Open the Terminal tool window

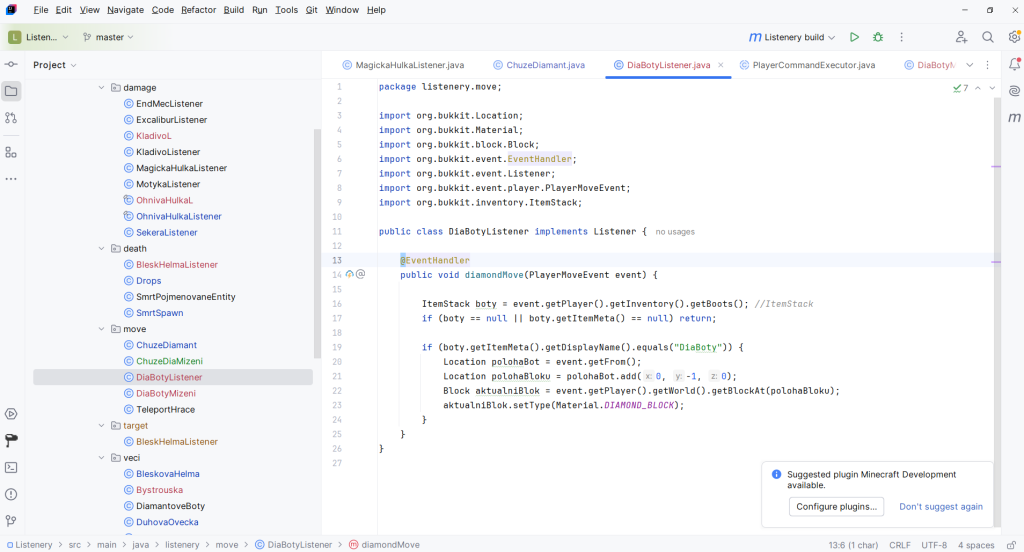tap(11, 468)
